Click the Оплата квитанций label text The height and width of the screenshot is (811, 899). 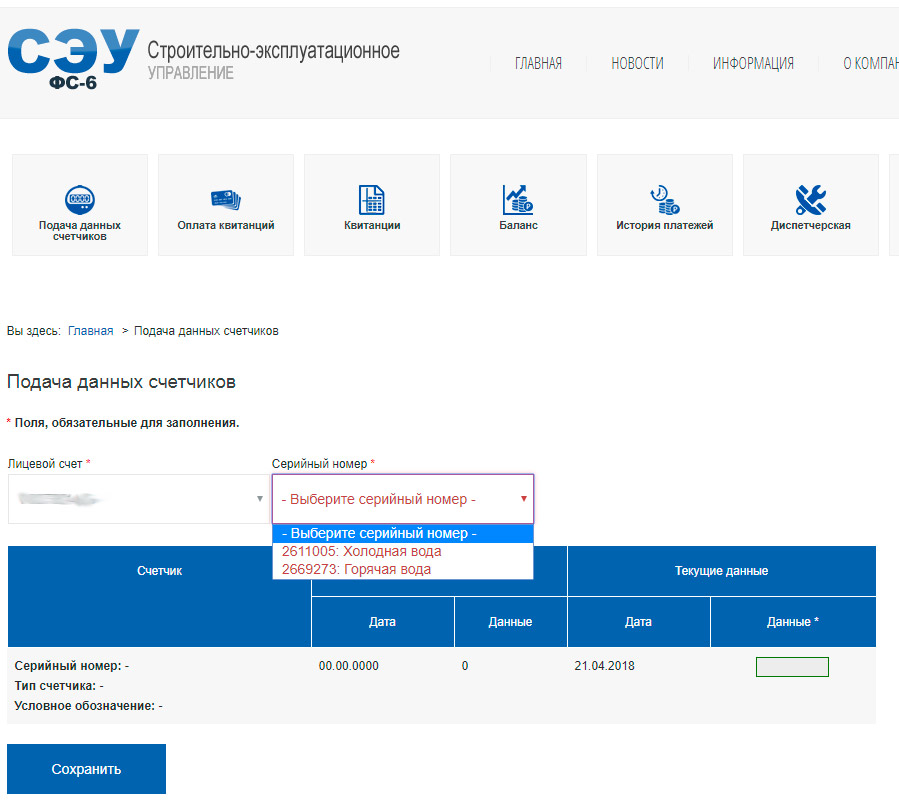tap(226, 226)
